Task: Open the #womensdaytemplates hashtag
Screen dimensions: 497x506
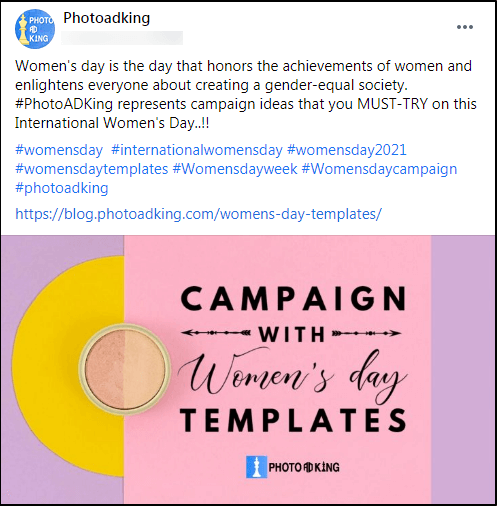Action: (x=92, y=169)
